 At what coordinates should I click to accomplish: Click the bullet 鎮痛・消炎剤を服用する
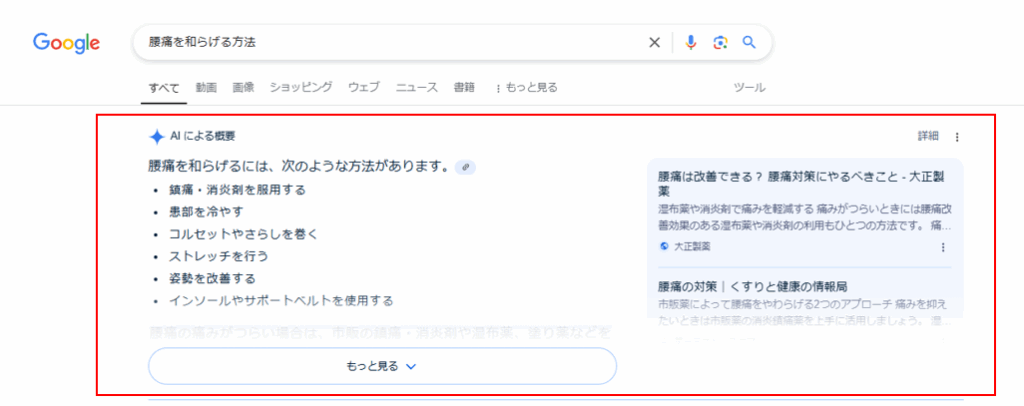(x=237, y=190)
